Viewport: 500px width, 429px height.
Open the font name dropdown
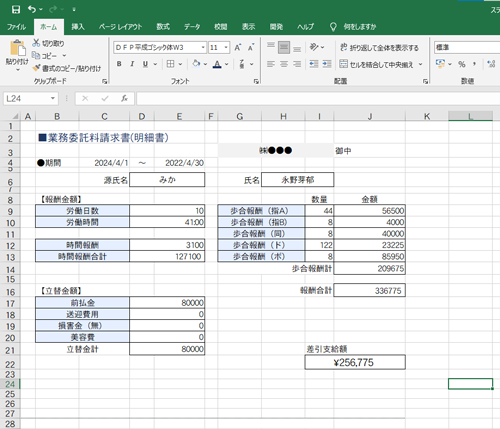click(203, 47)
